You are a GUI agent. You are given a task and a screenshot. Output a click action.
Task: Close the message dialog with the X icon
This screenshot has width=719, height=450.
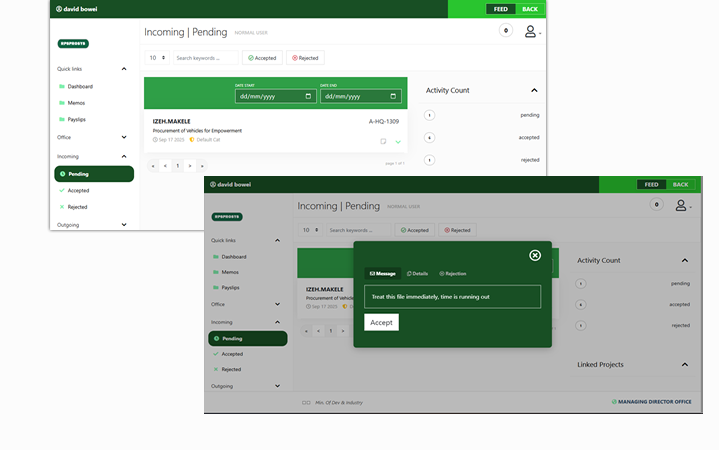[535, 256]
